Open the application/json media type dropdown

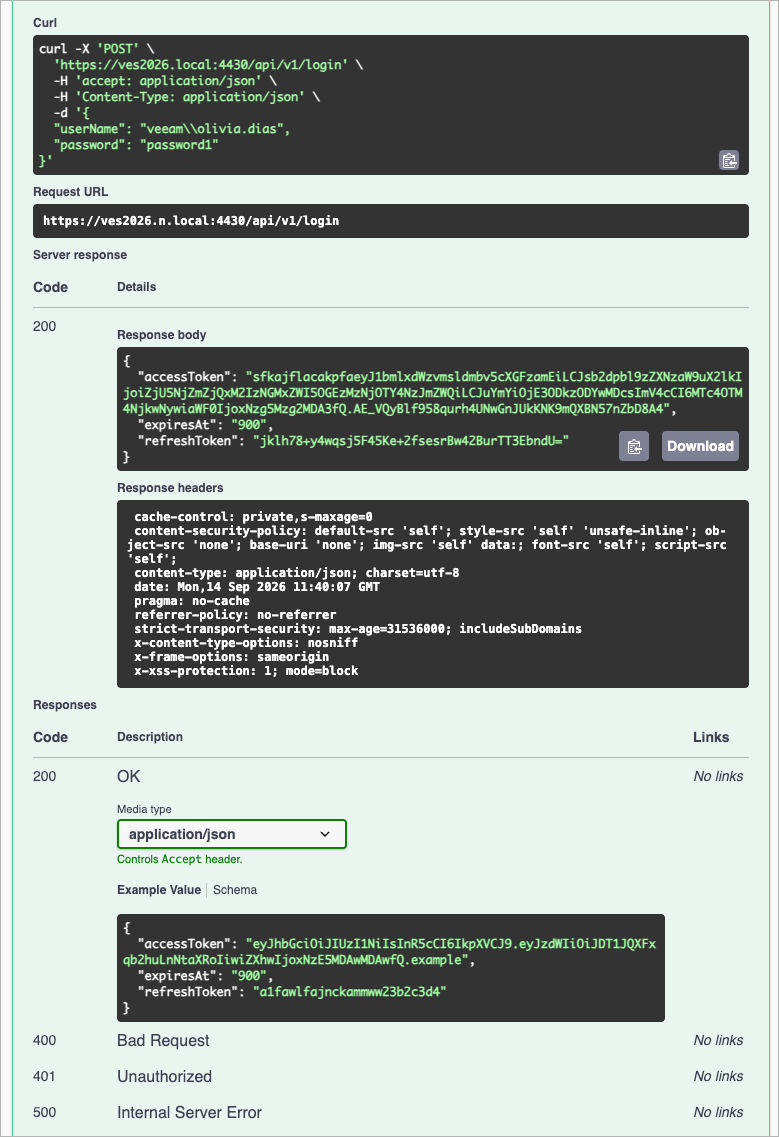231,834
